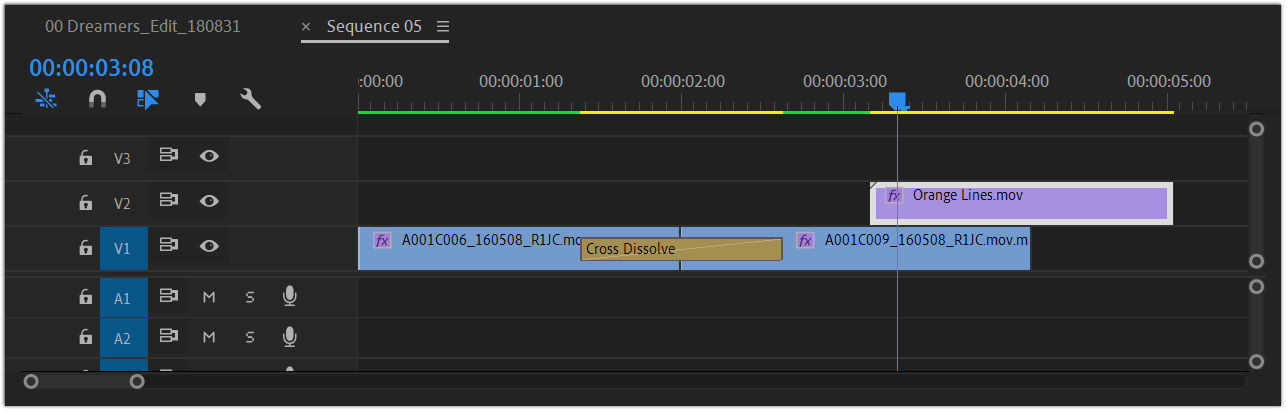This screenshot has width=1287, height=412.
Task: Enable voice-over record on A1
Action: click(290, 296)
